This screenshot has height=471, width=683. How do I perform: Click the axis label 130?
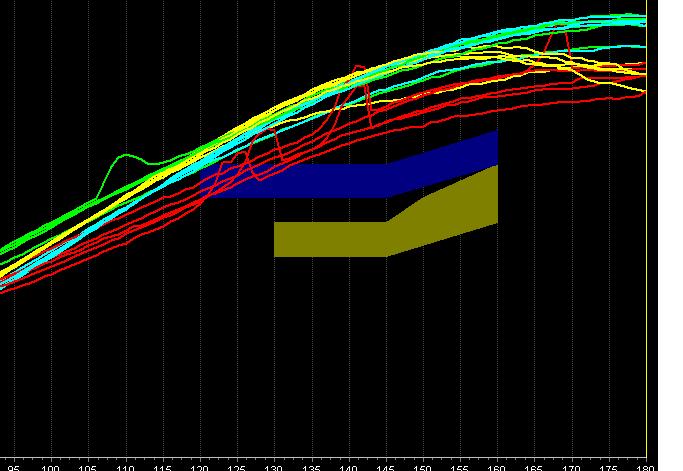click(274, 468)
